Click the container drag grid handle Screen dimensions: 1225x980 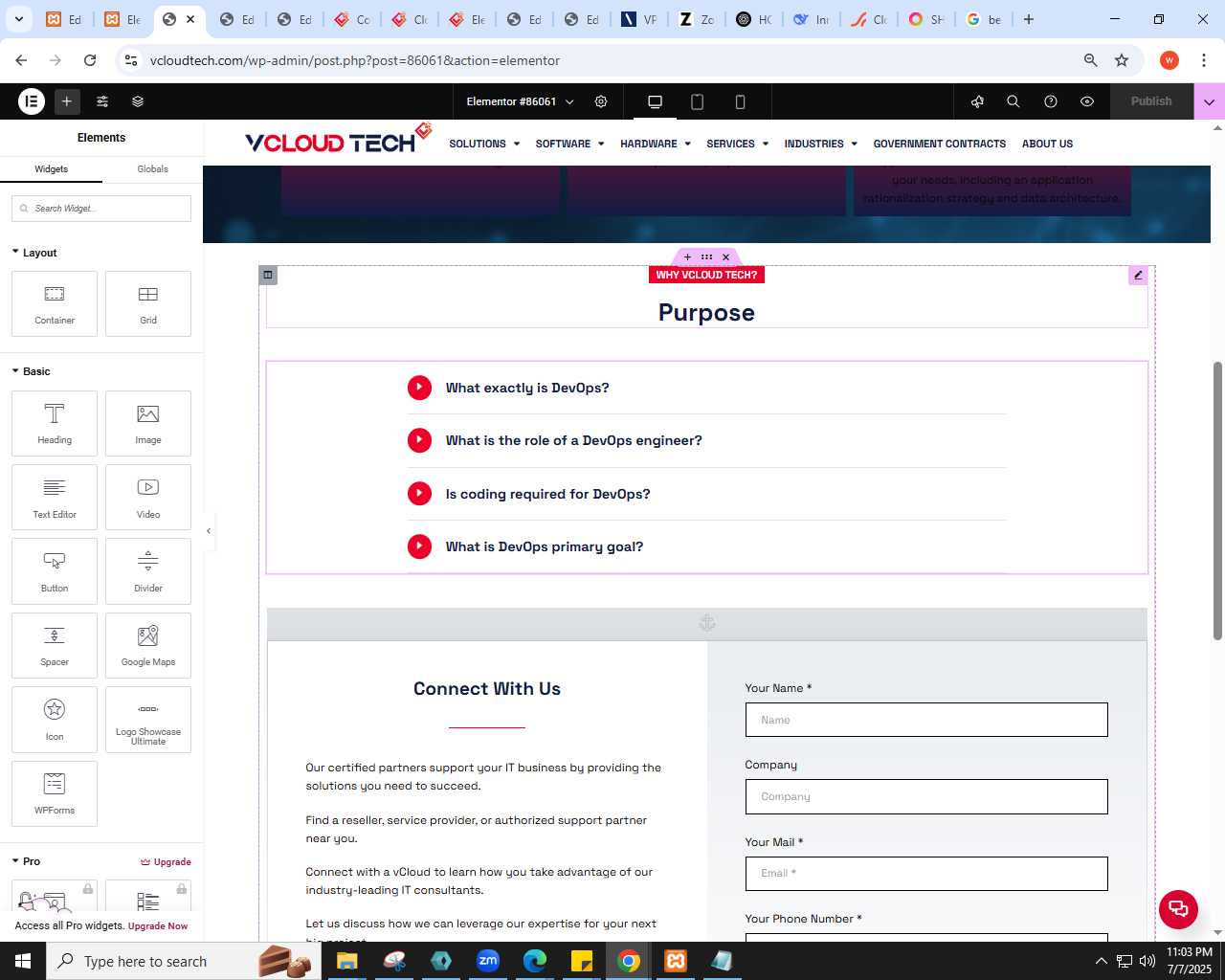706,256
